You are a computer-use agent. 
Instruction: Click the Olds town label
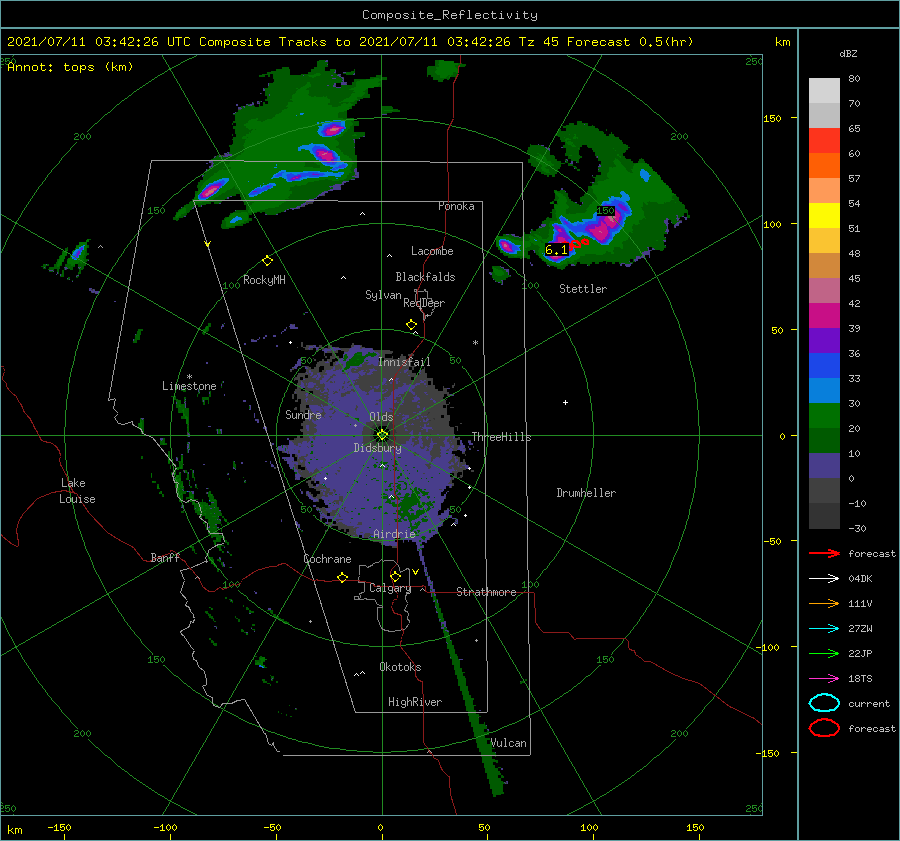pos(381,417)
